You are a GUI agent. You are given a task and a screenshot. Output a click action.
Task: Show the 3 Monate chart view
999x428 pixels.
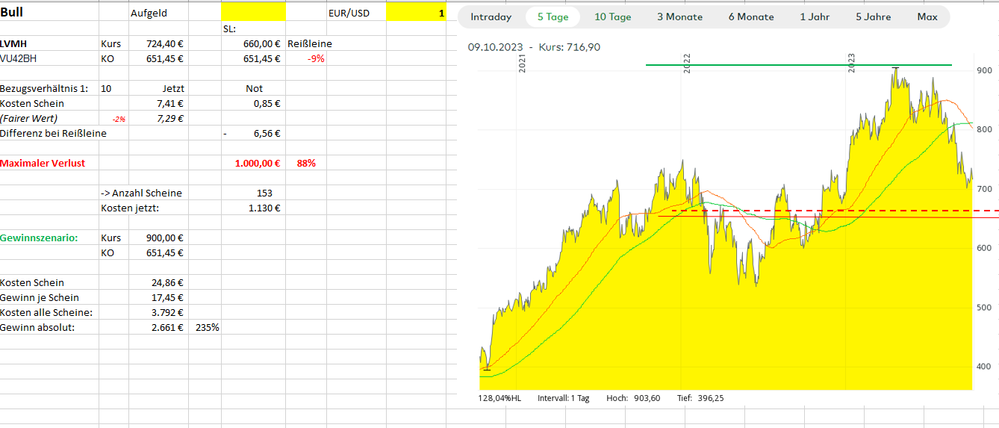pos(679,17)
